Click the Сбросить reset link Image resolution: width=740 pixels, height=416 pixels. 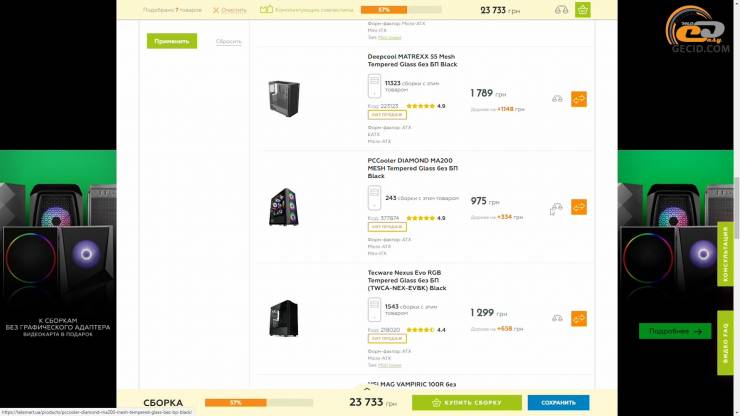(229, 42)
